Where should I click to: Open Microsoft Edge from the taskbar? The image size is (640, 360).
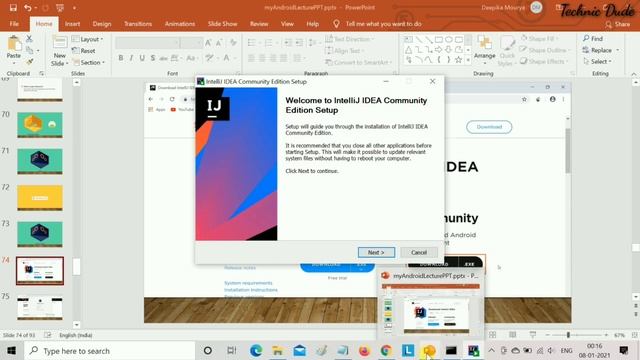(x=256, y=351)
